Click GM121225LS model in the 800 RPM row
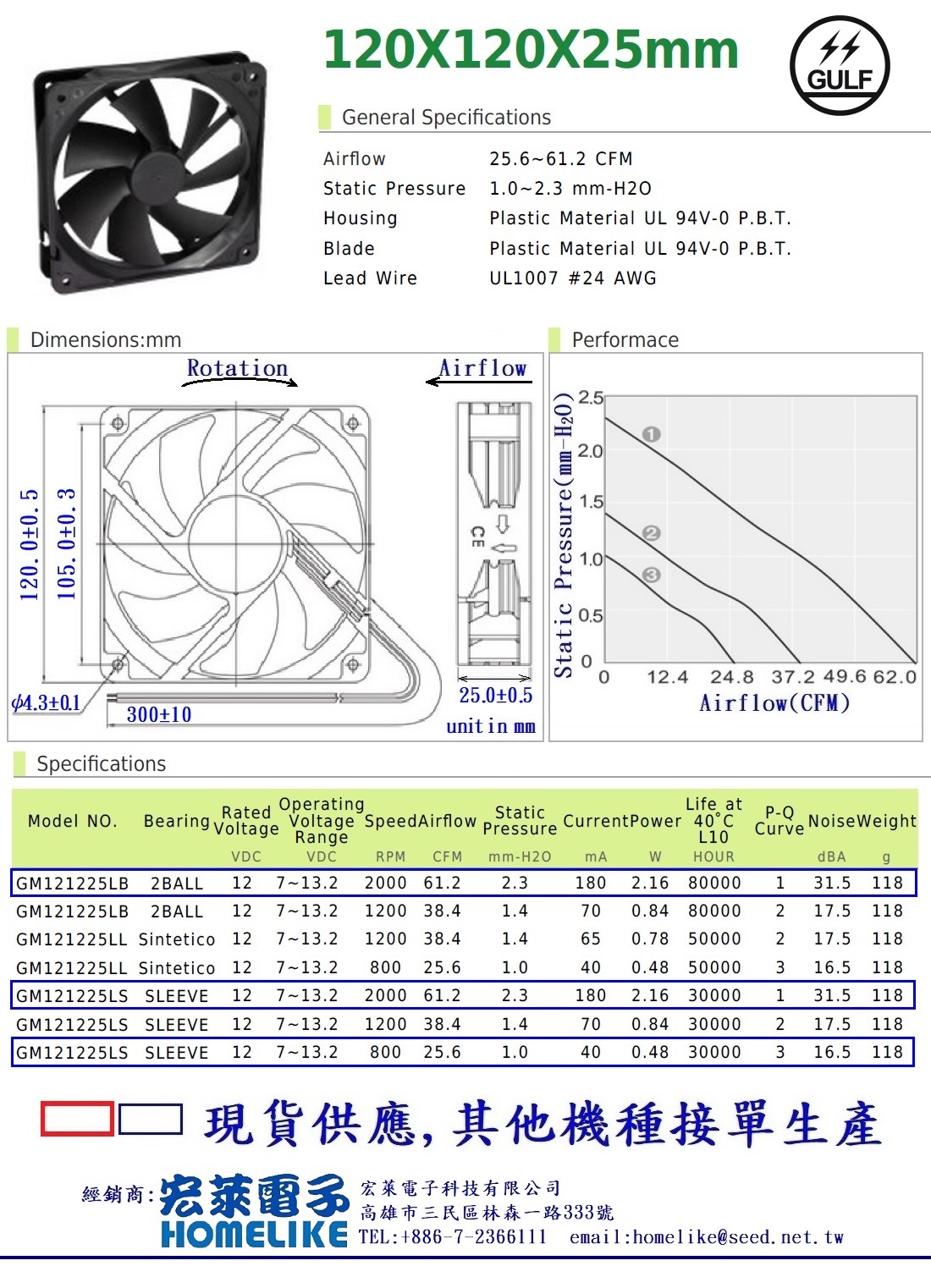 [73, 1053]
